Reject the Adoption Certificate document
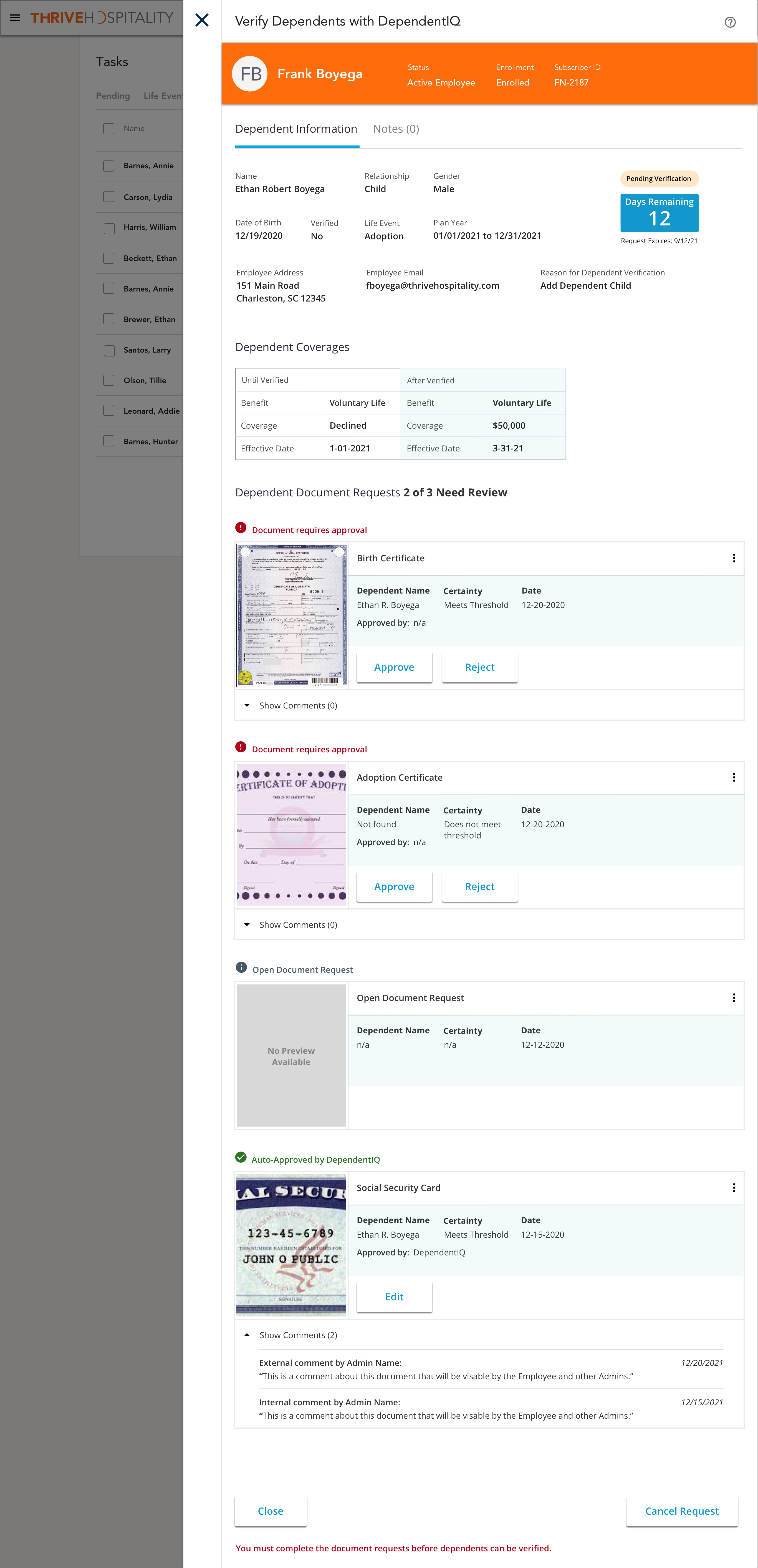This screenshot has width=758, height=1568. coord(479,886)
